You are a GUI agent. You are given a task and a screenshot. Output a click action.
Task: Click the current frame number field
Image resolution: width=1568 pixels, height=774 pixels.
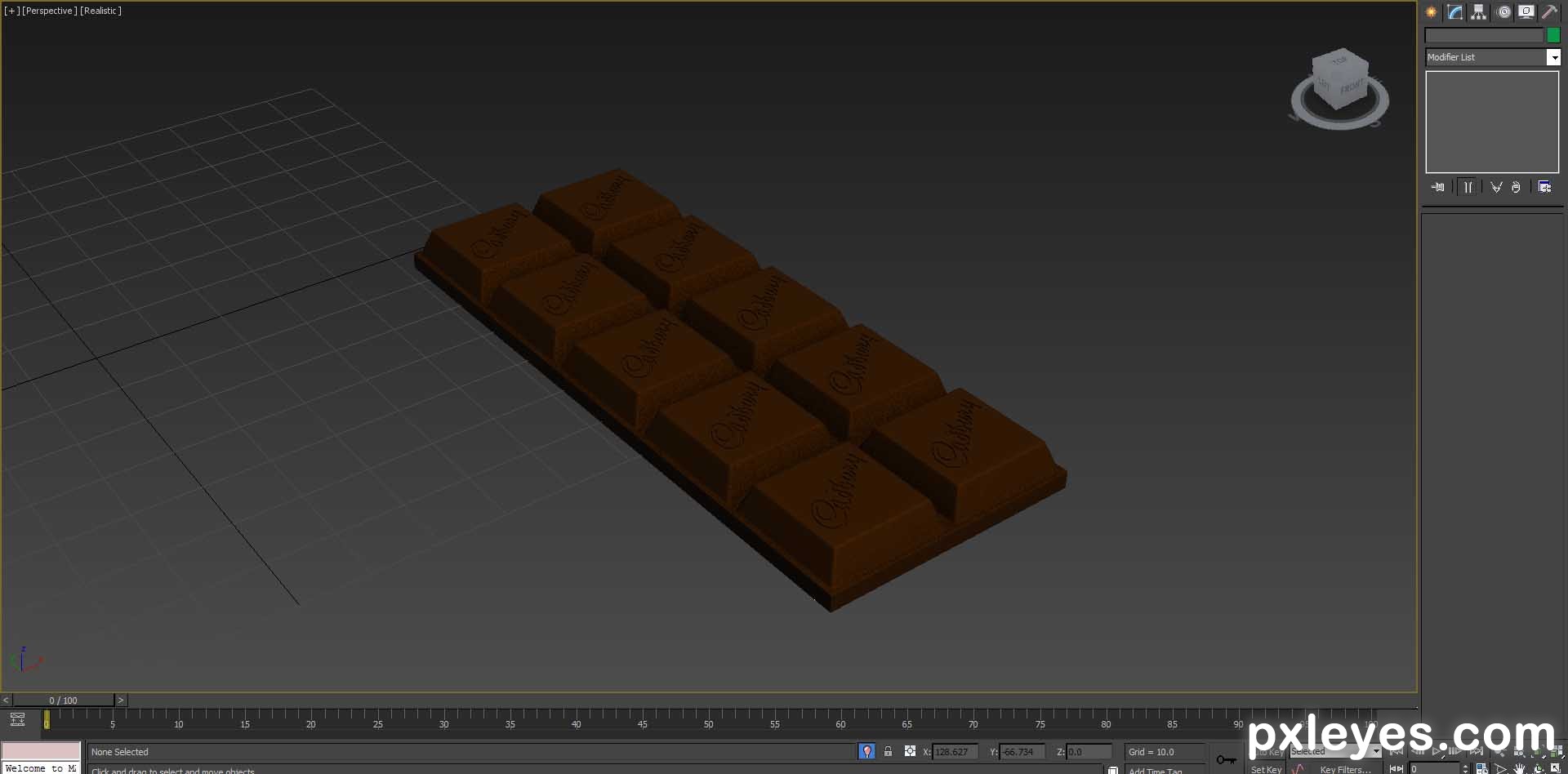(1434, 769)
